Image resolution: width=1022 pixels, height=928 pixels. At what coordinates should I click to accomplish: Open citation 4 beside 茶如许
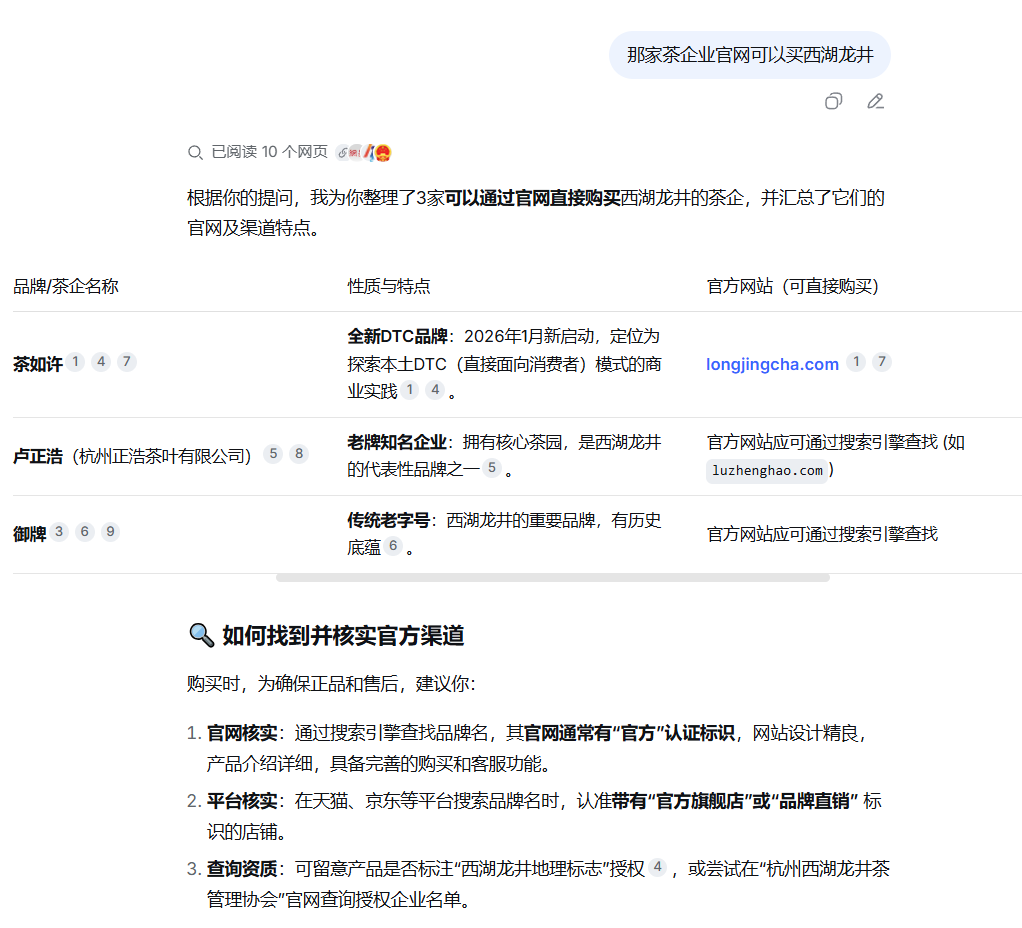[101, 362]
